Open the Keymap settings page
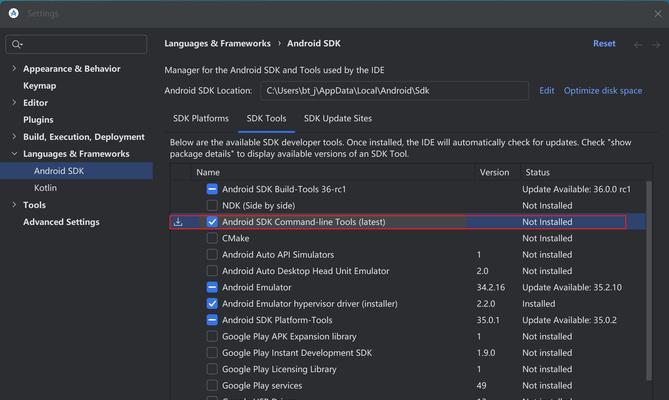This screenshot has height=400, width=669. [x=40, y=86]
